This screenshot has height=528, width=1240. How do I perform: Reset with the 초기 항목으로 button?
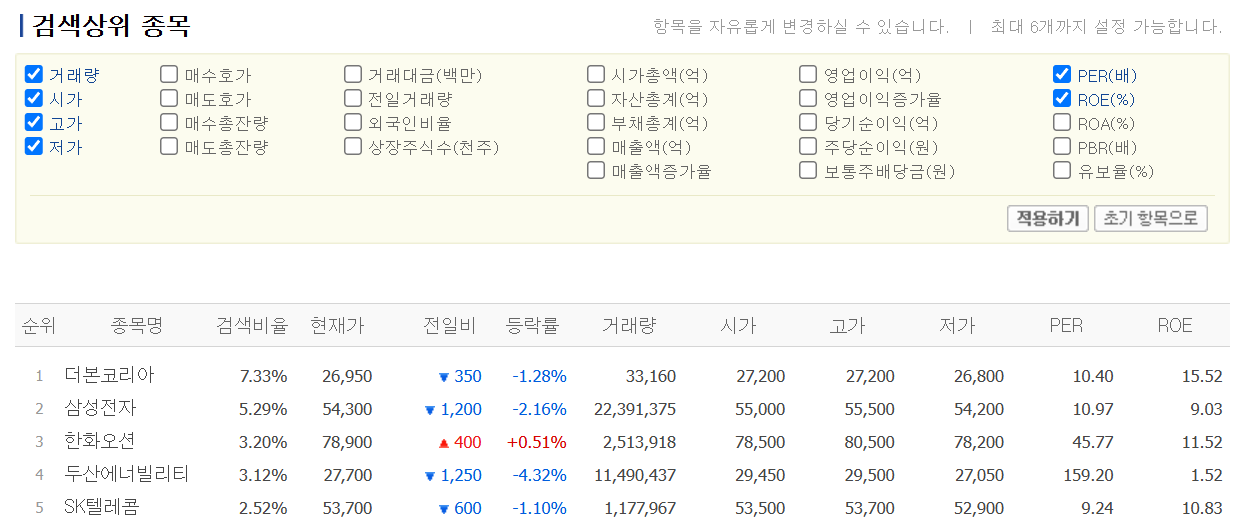(1151, 218)
